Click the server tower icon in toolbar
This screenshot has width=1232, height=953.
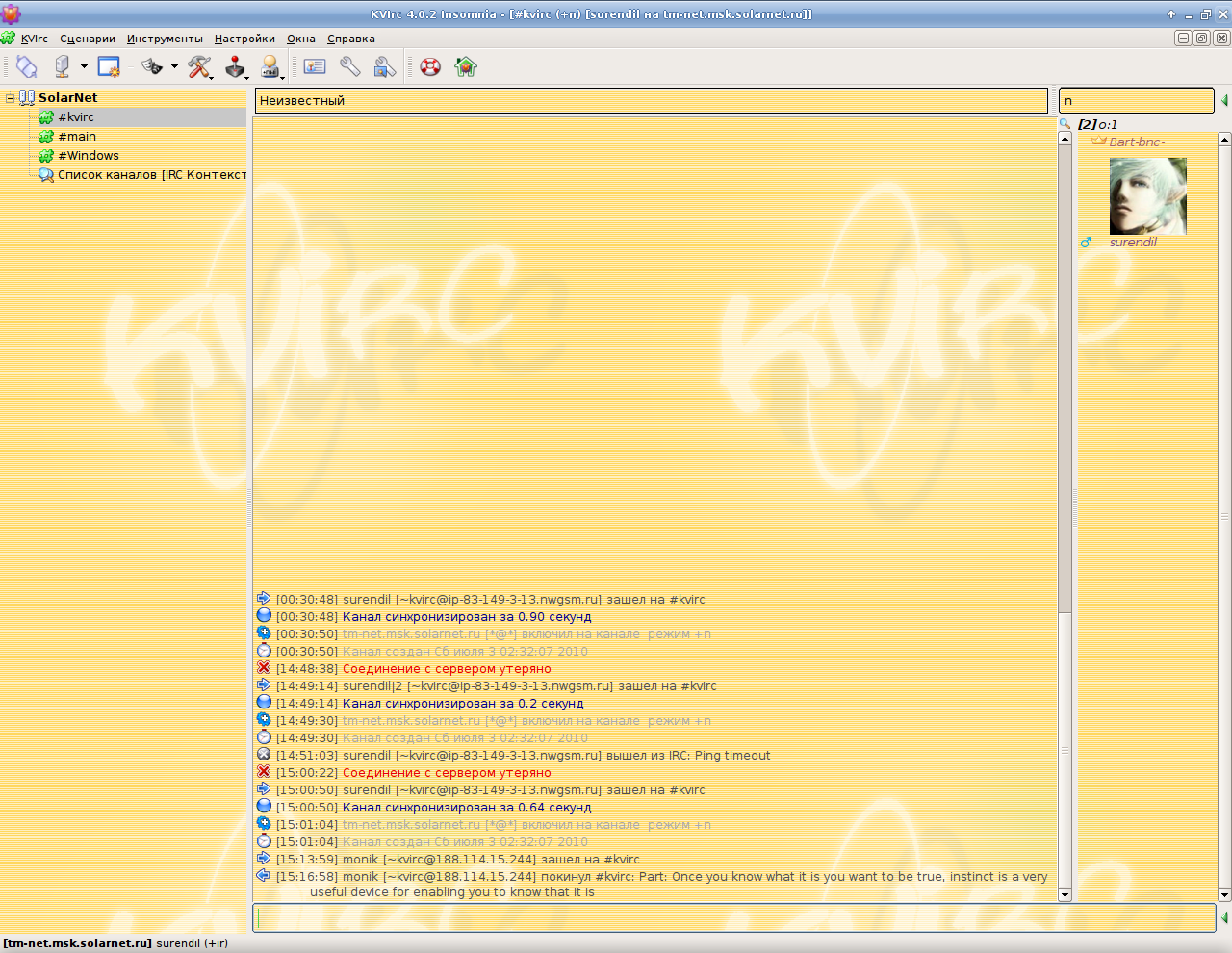click(x=63, y=66)
